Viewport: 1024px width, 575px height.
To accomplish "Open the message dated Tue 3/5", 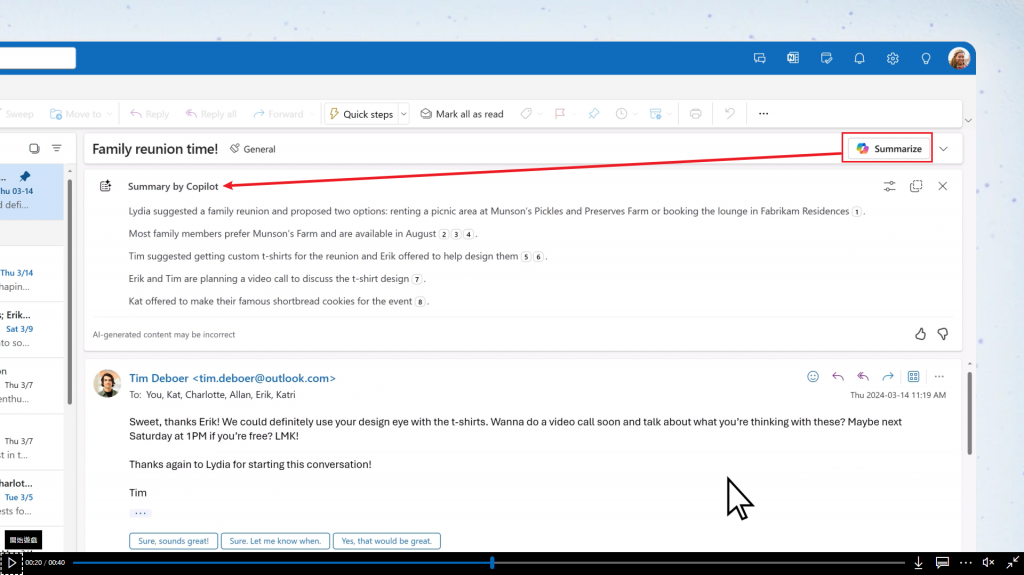I will [31, 497].
